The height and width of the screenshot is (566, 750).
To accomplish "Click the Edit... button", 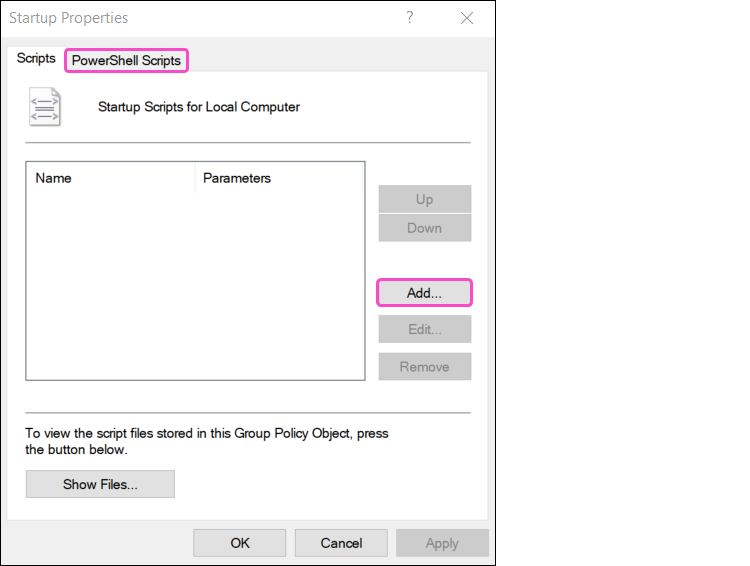I will click(424, 329).
